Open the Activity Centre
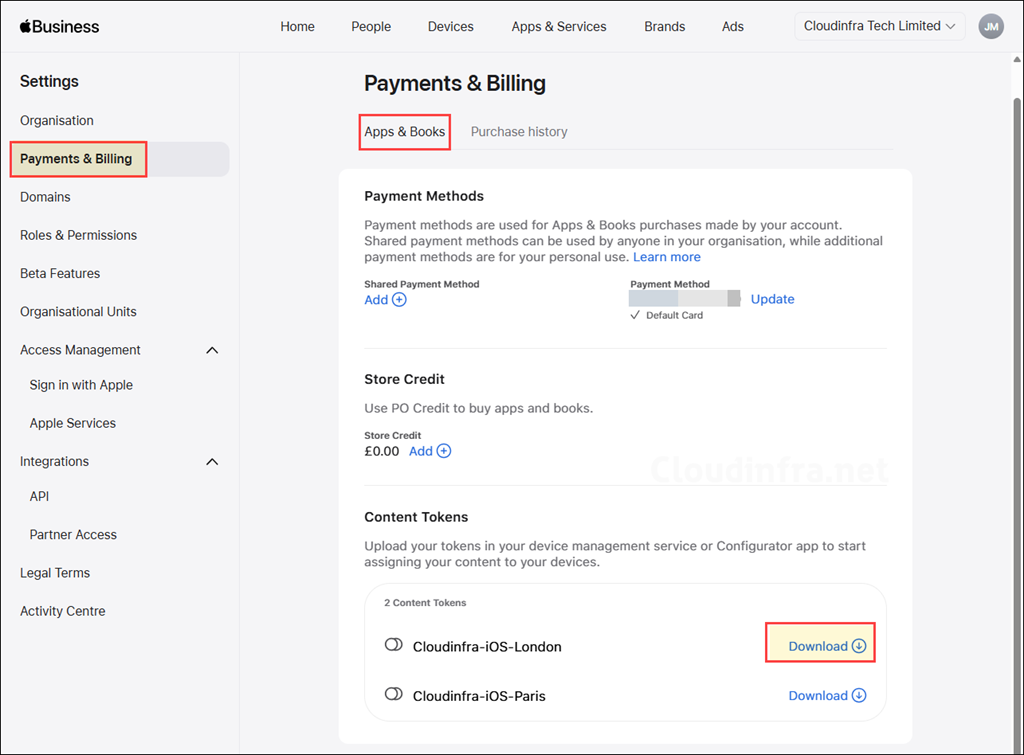1024x755 pixels. point(63,611)
